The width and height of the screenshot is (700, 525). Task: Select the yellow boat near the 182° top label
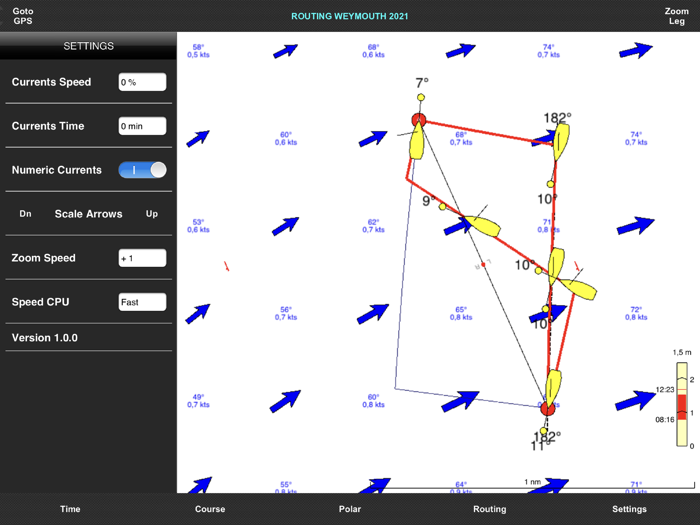[561, 142]
